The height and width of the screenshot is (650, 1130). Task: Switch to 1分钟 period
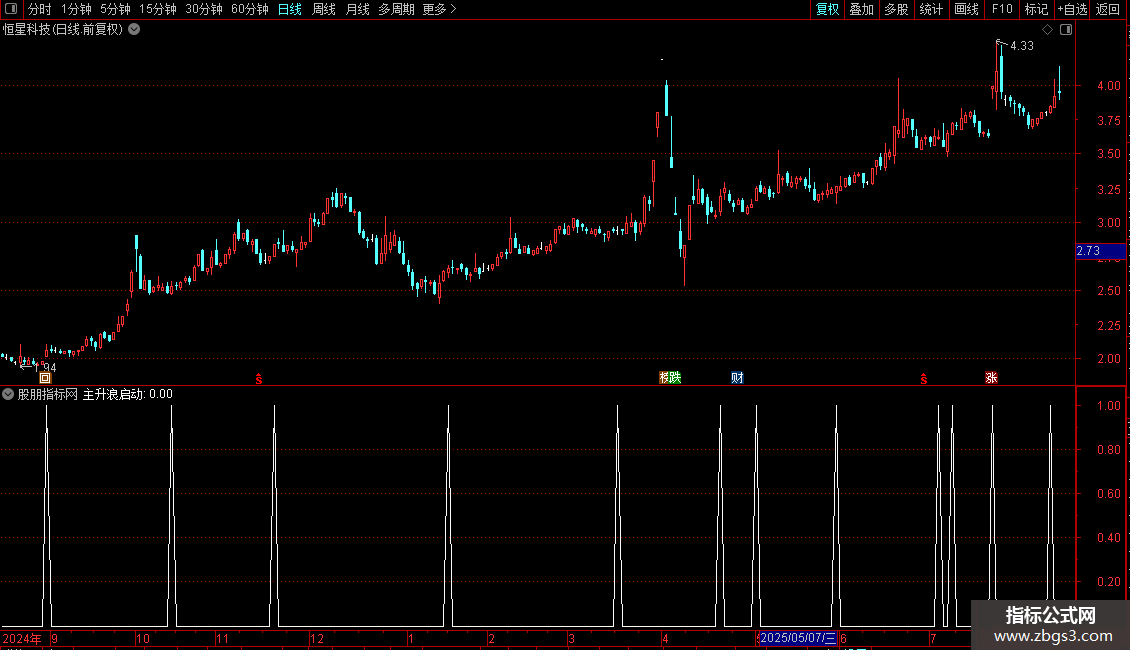point(76,9)
